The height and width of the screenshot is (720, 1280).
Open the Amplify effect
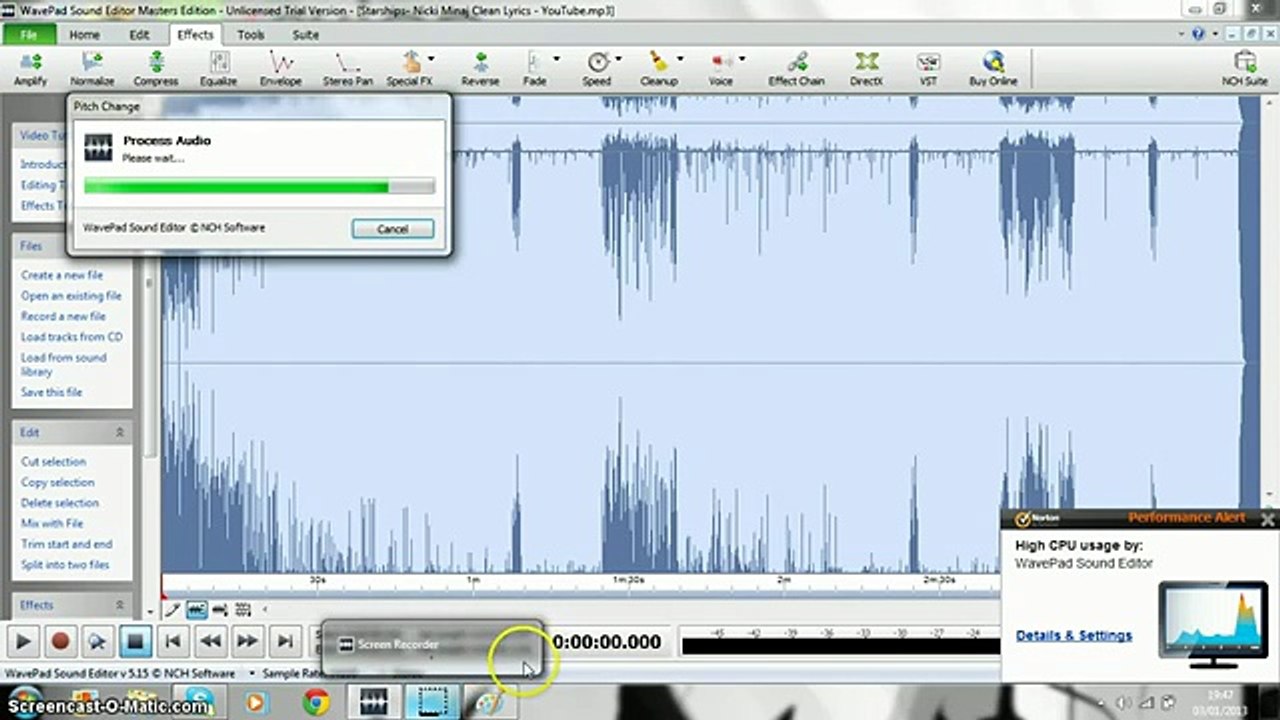[x=31, y=68]
